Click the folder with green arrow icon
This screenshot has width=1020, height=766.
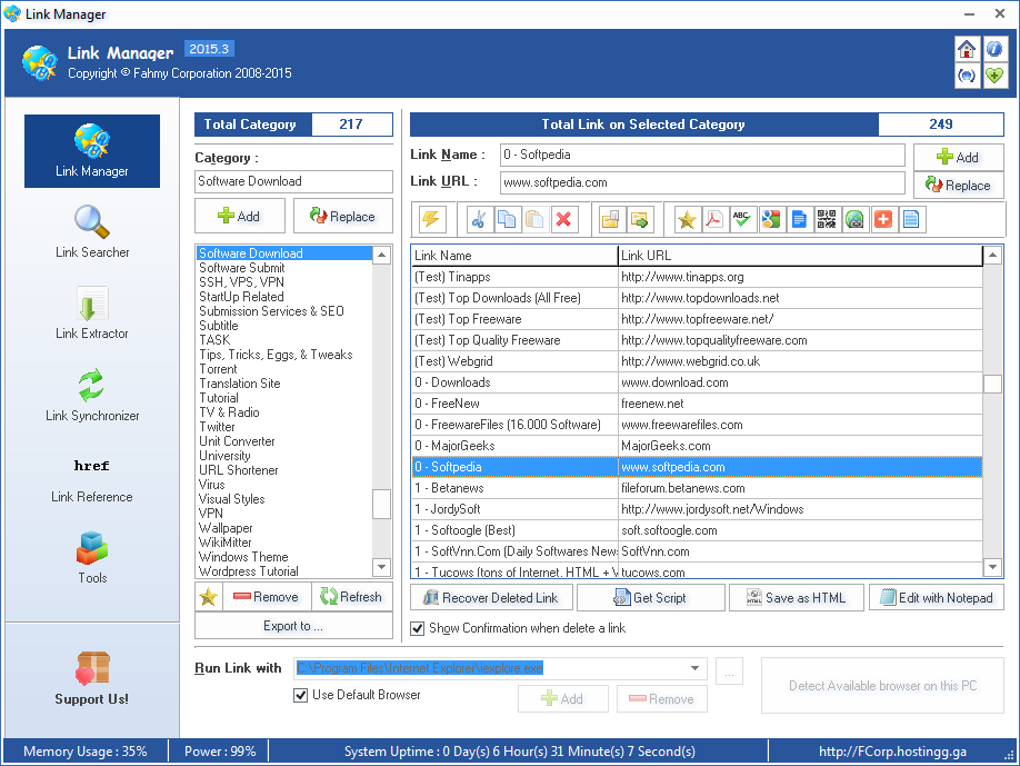(639, 220)
